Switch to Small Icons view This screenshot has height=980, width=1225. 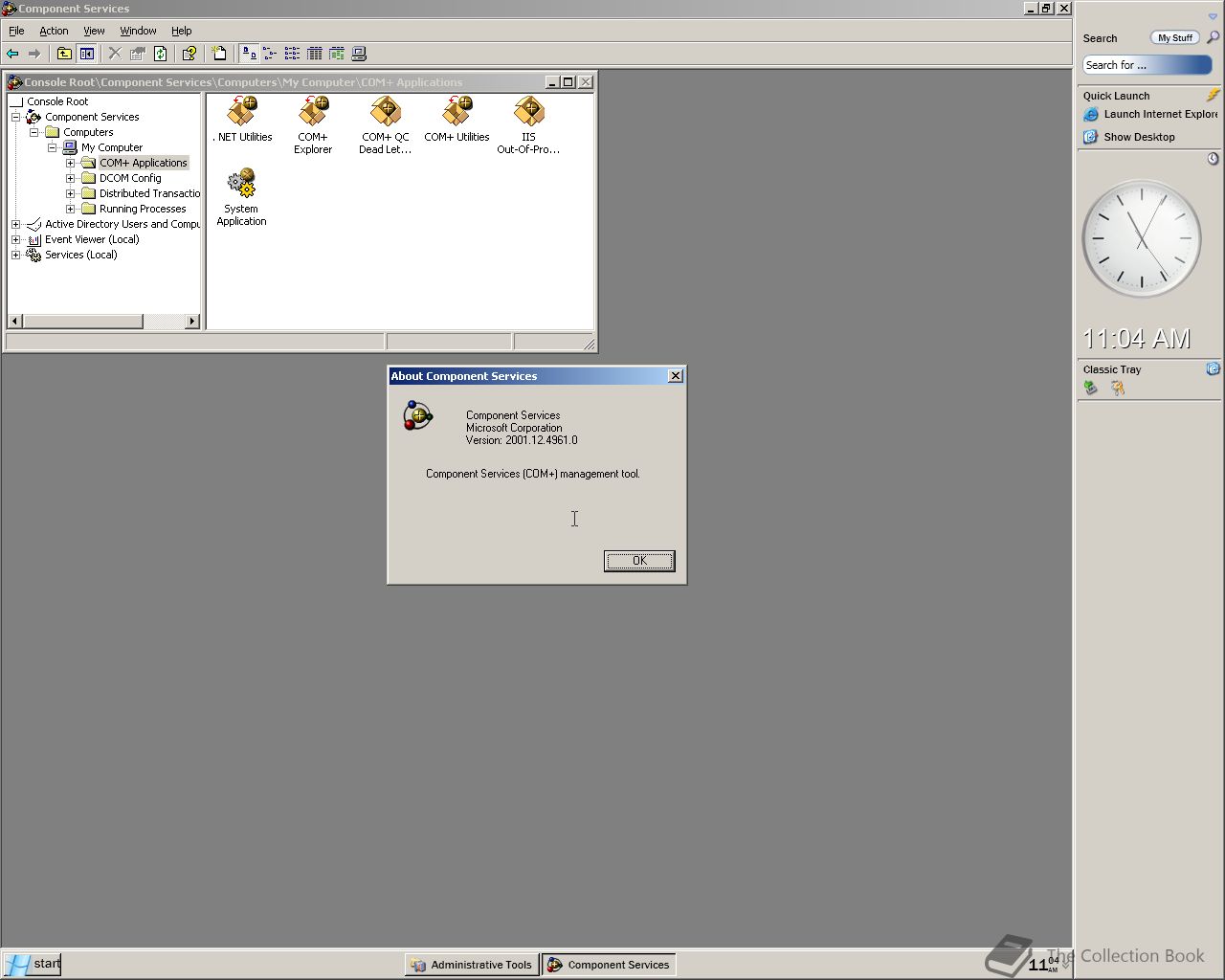click(x=270, y=54)
